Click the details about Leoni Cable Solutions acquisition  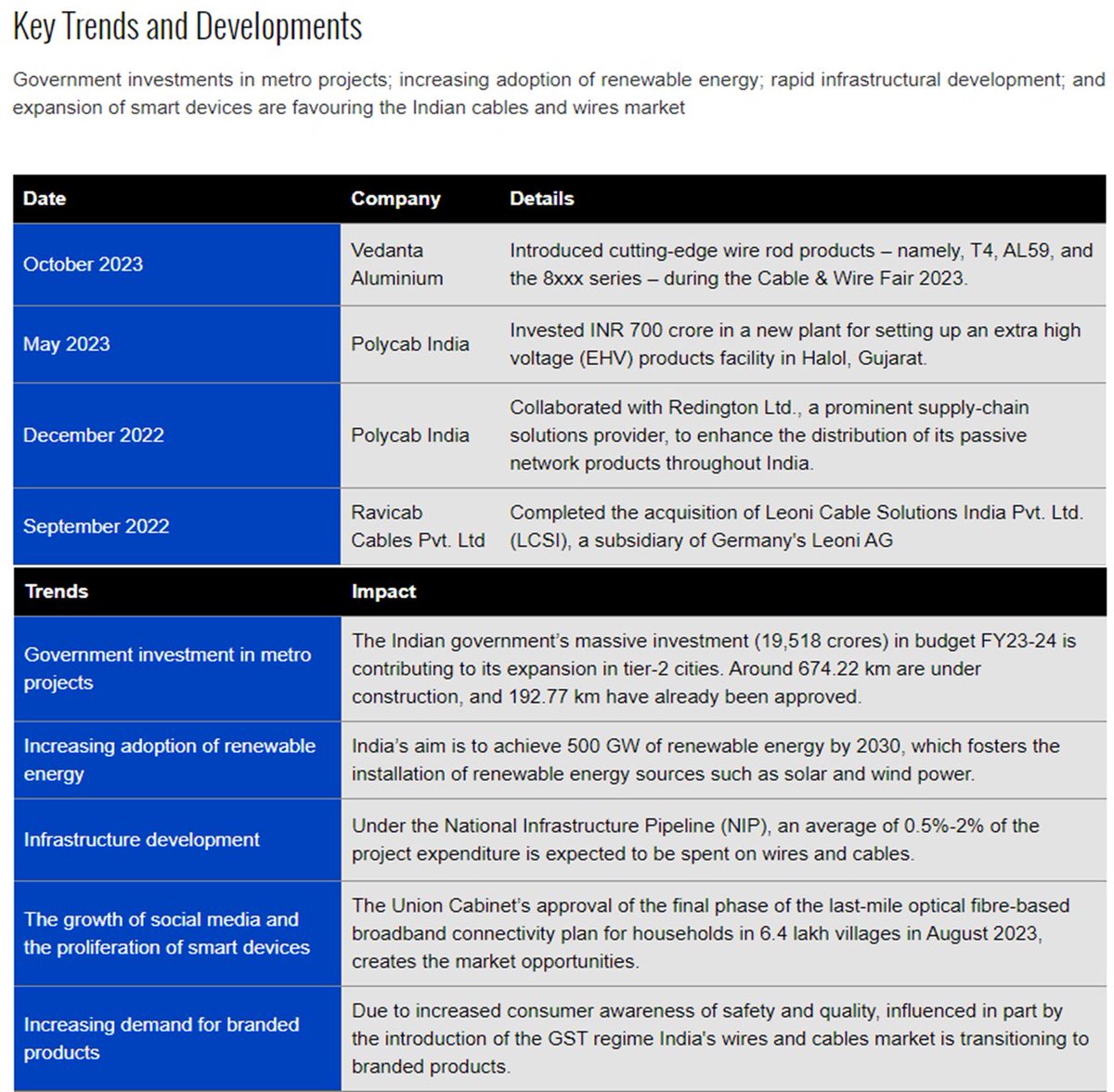[x=797, y=526]
